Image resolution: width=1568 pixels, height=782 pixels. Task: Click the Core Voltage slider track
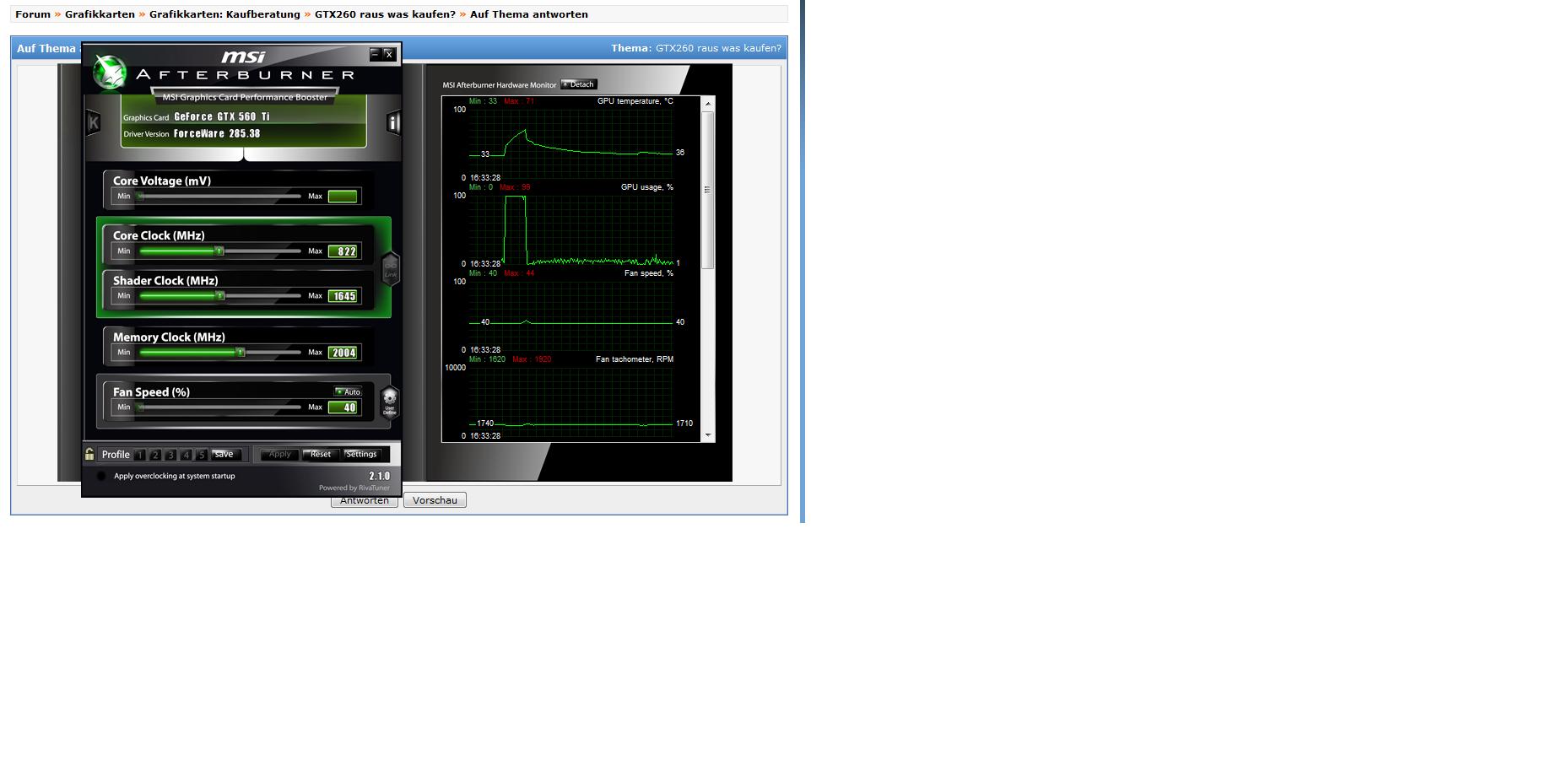[x=219, y=197]
